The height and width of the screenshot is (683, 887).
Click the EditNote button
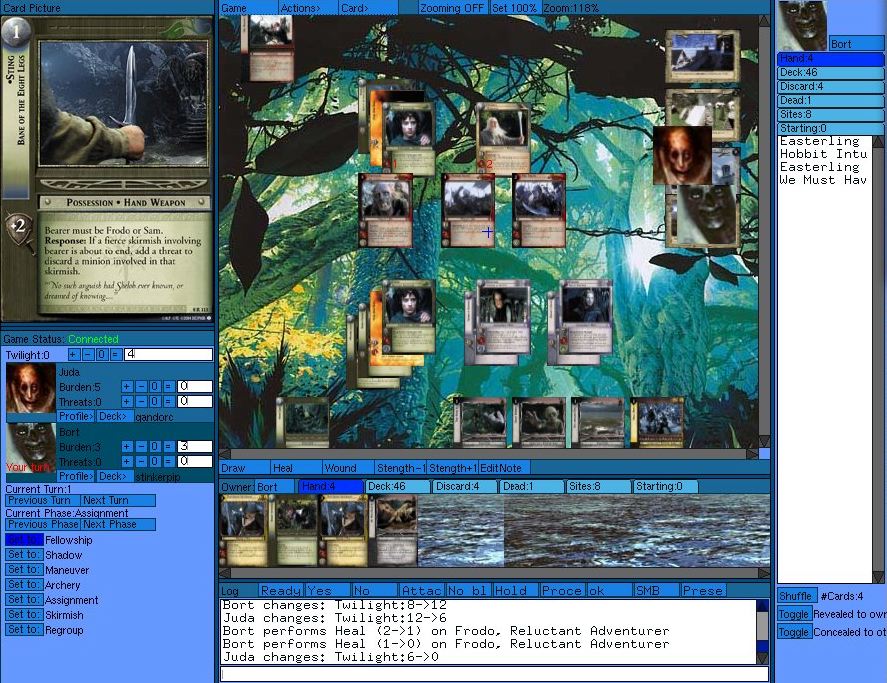pos(504,468)
